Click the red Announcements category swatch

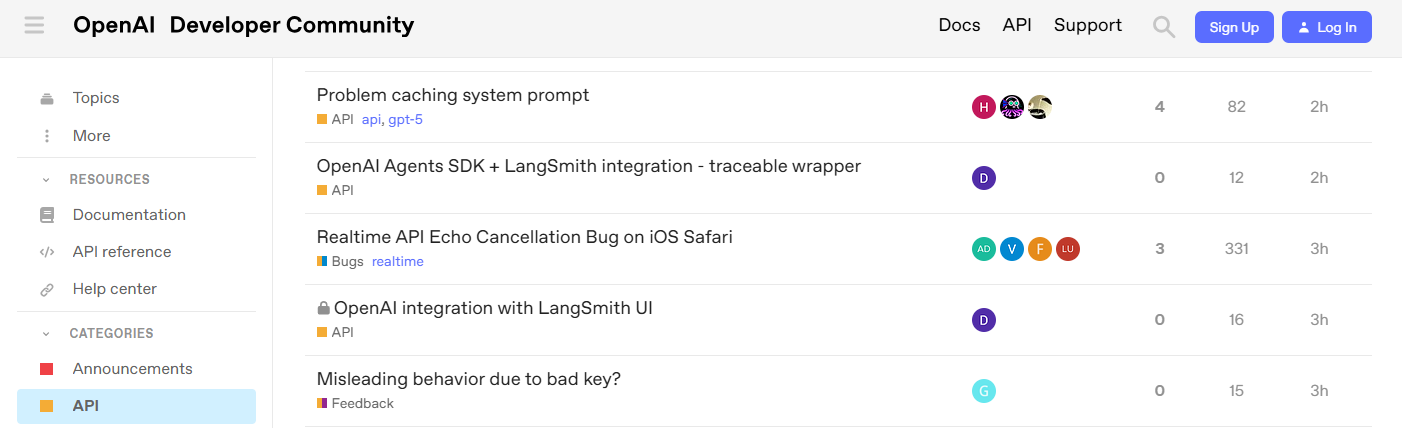pyautogui.click(x=46, y=369)
